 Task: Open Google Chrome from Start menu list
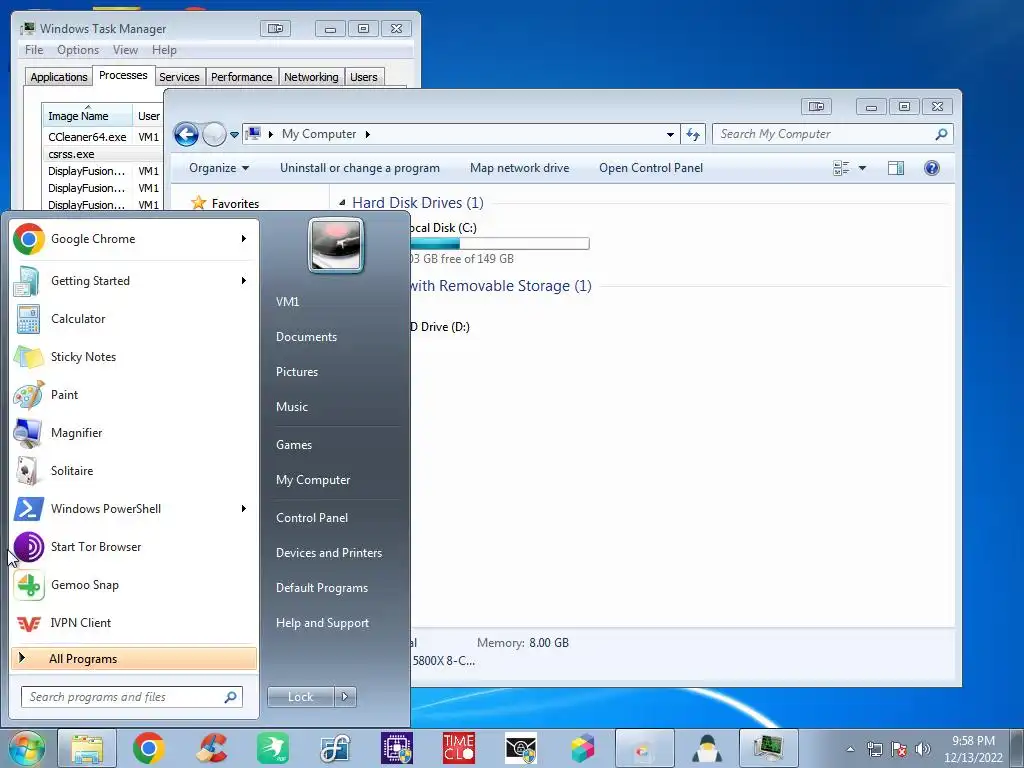134,239
